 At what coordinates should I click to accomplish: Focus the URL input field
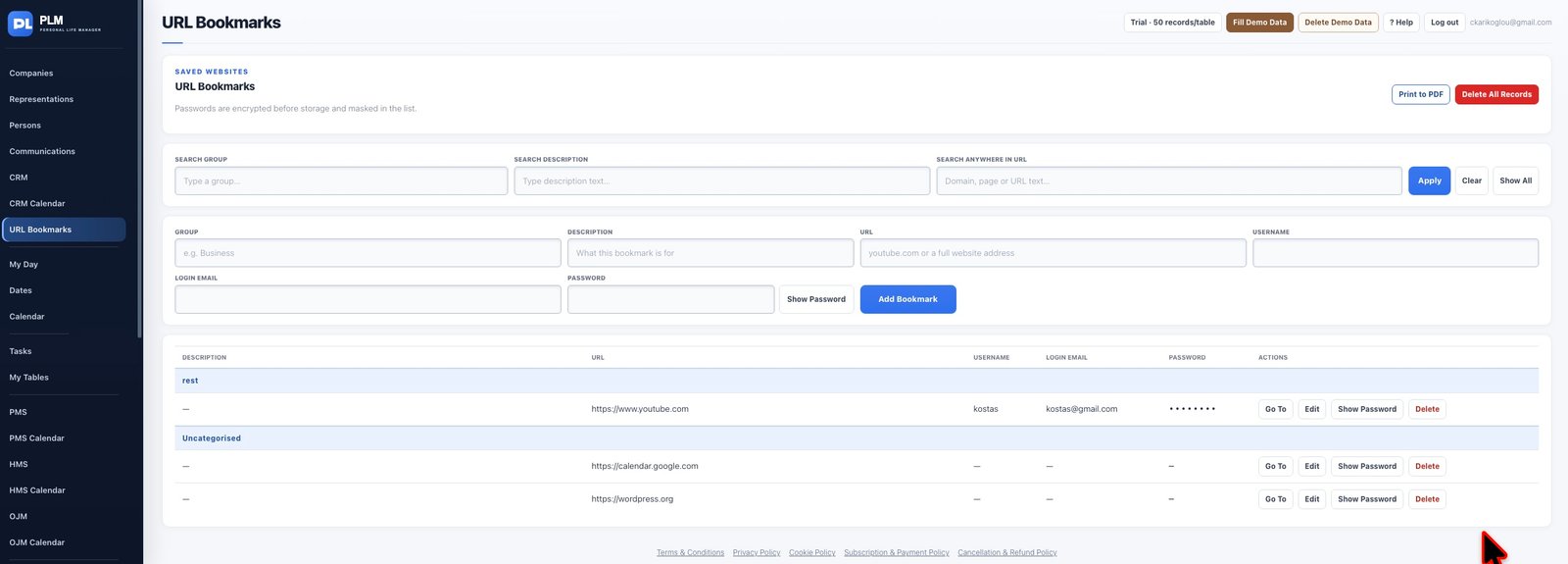pos(1053,253)
